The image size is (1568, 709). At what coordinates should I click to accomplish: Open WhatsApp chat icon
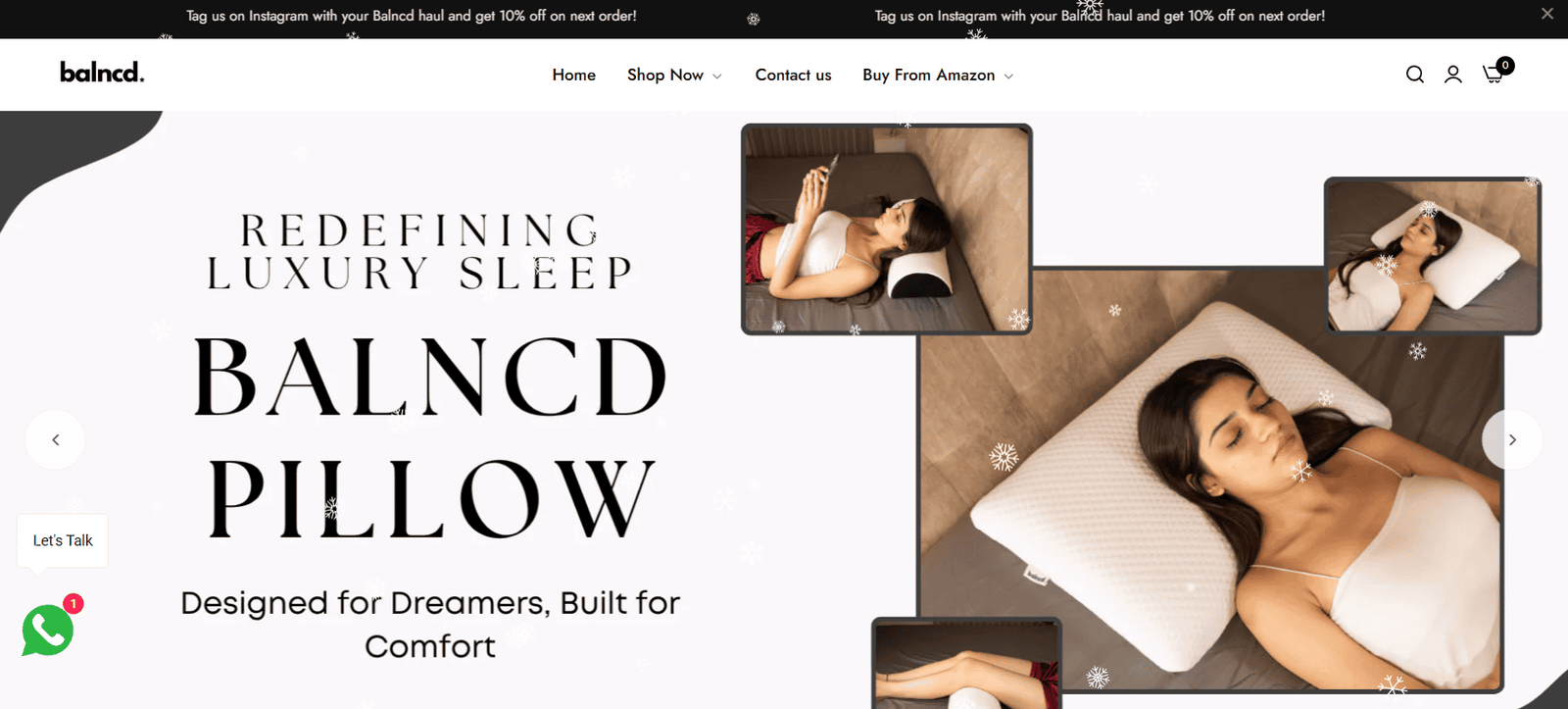[x=47, y=631]
